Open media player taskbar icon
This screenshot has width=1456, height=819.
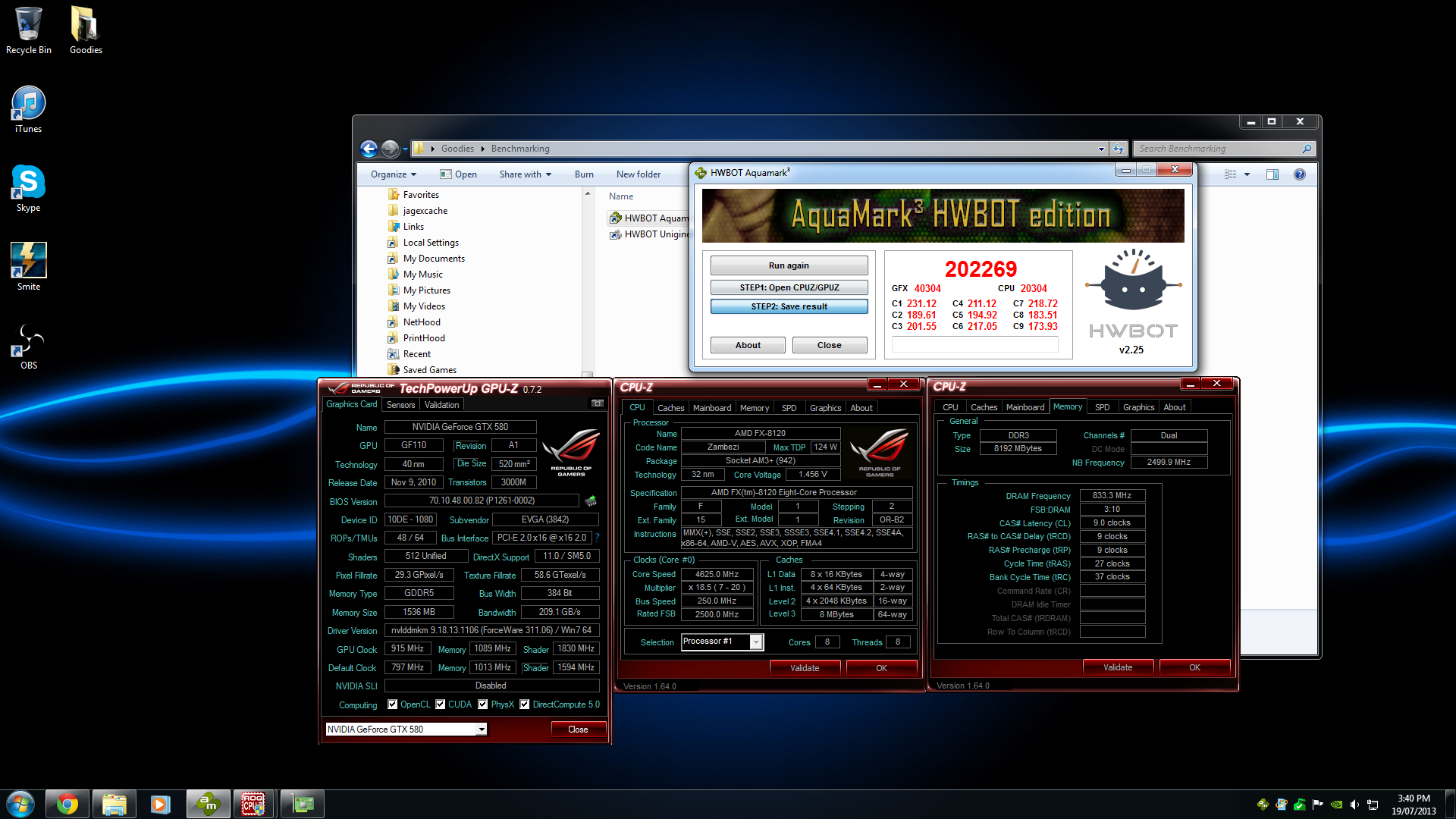click(x=160, y=804)
